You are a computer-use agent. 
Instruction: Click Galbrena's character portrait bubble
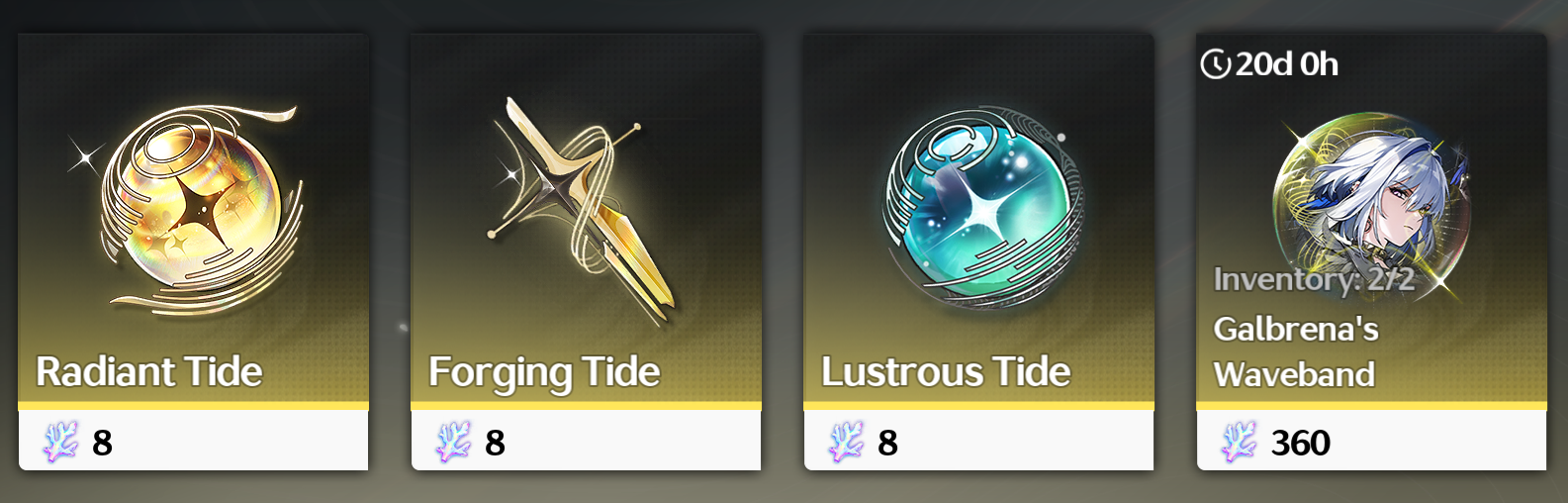pyautogui.click(x=1371, y=204)
